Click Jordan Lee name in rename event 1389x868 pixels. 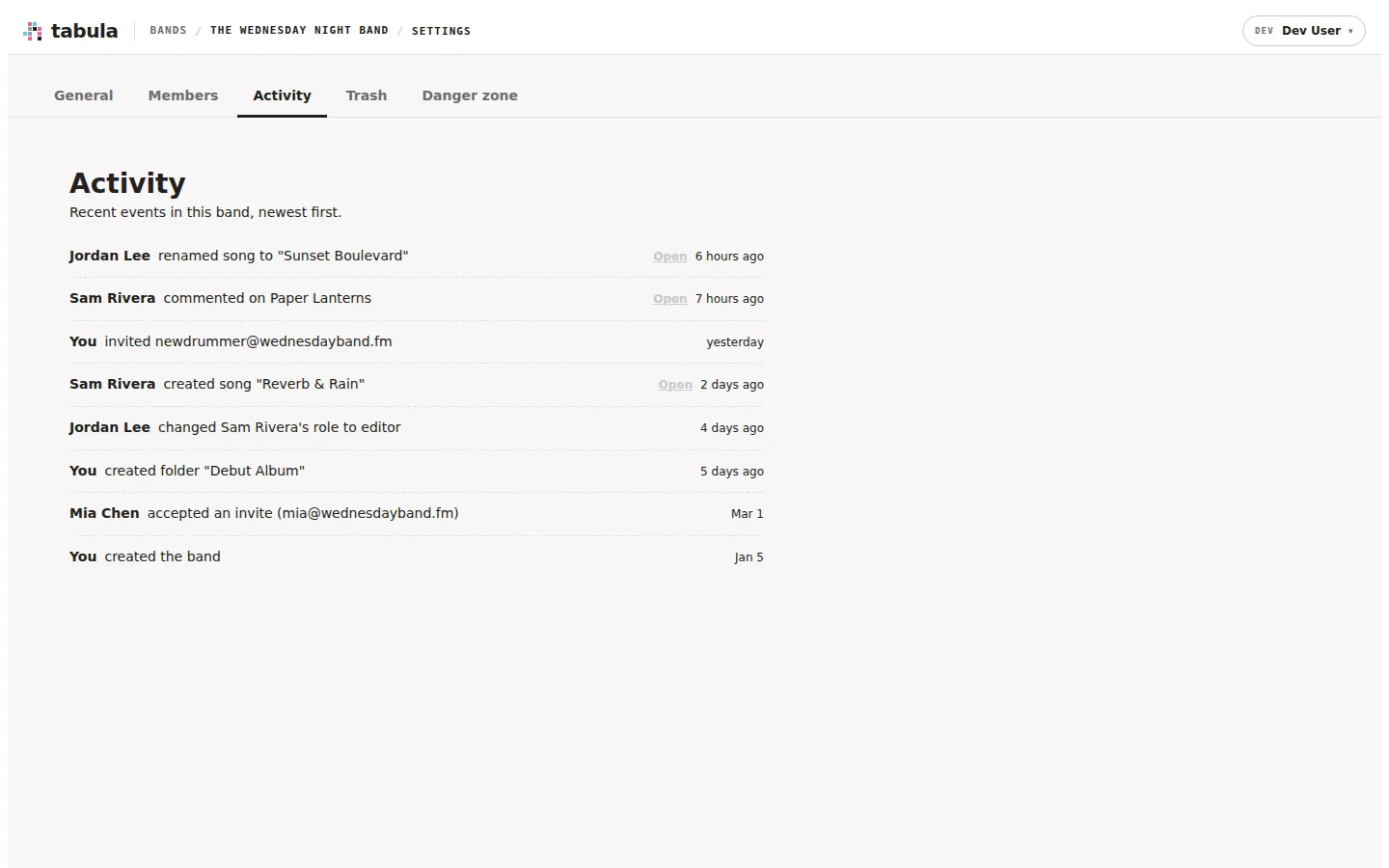(110, 256)
